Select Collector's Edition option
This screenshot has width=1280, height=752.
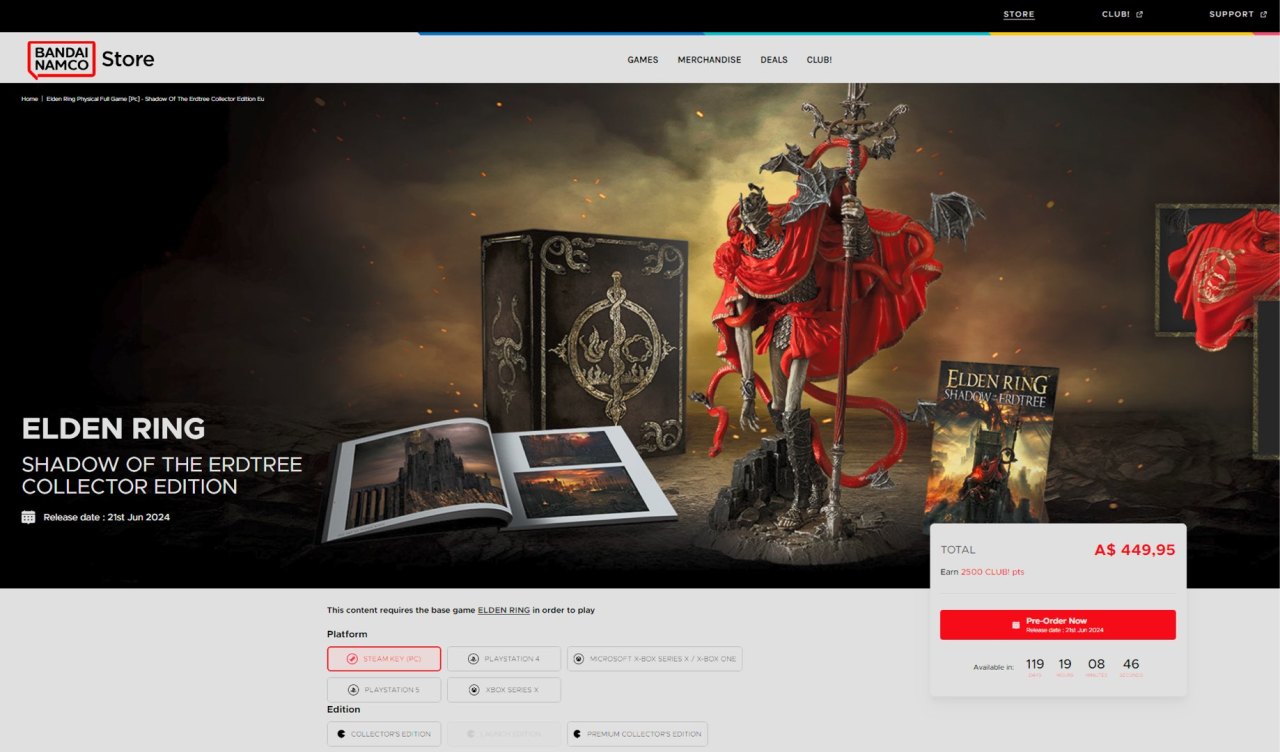pyautogui.click(x=384, y=734)
